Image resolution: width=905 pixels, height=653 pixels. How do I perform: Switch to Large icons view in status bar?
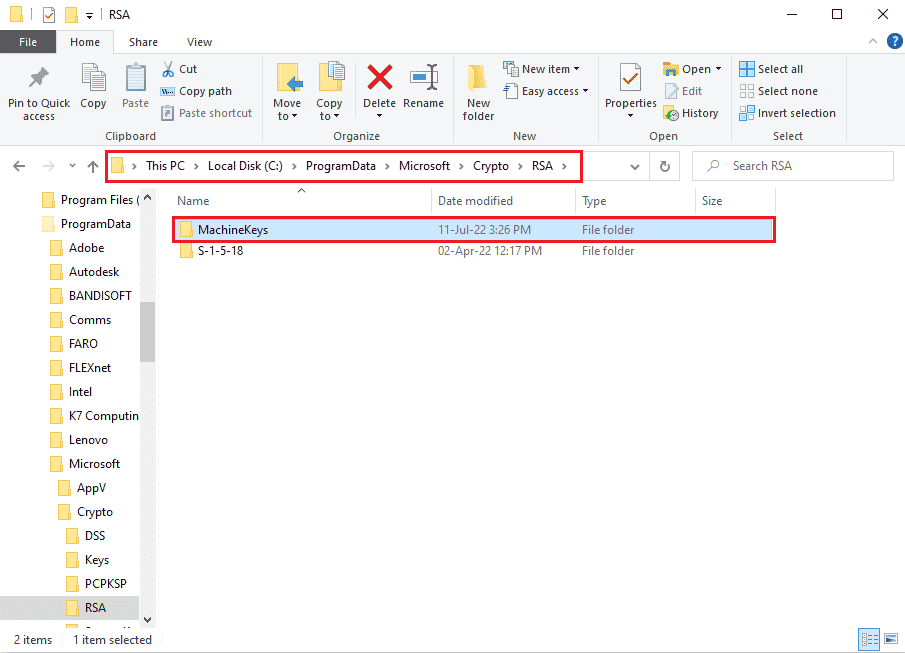pos(891,639)
